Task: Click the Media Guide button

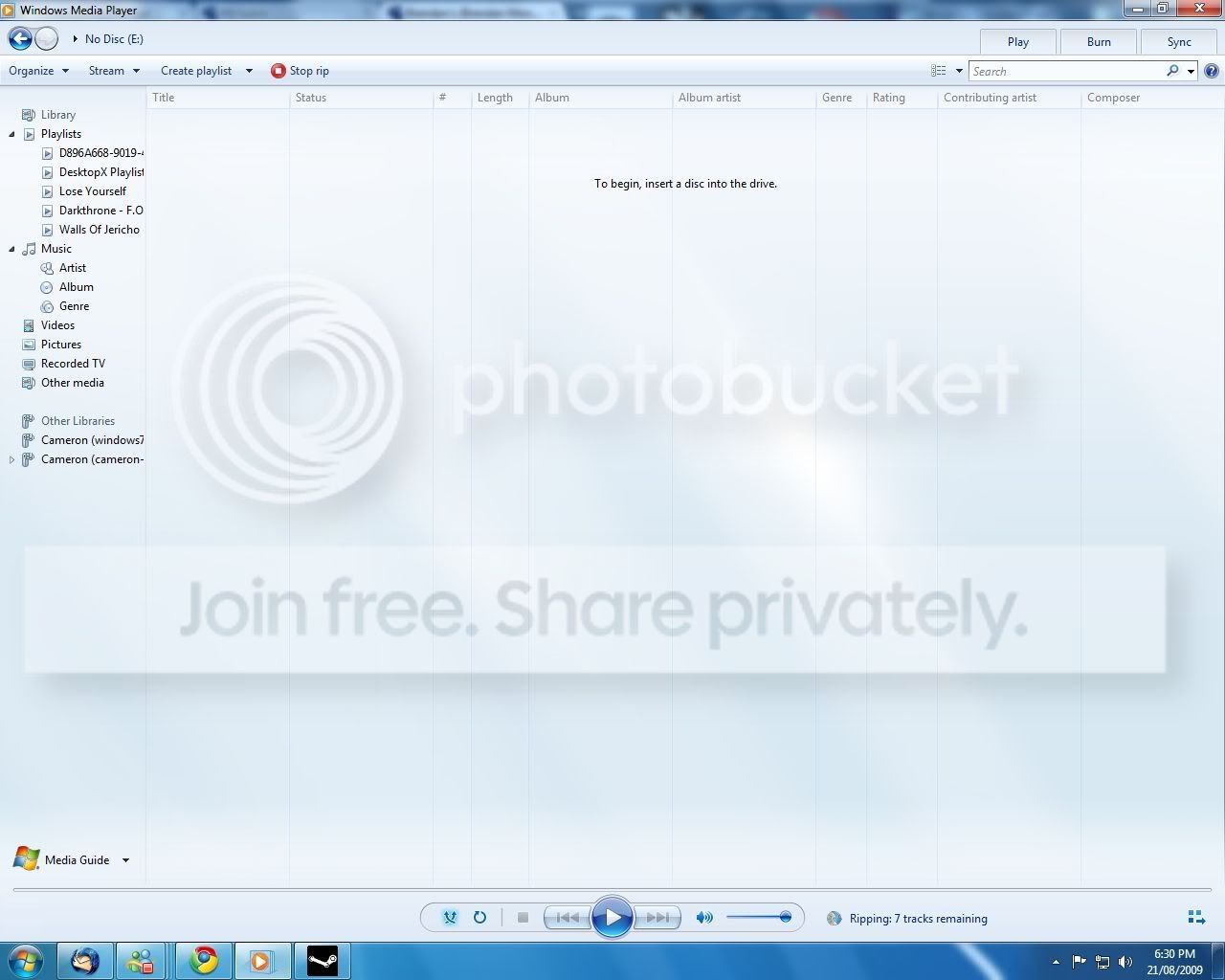Action: (61, 859)
